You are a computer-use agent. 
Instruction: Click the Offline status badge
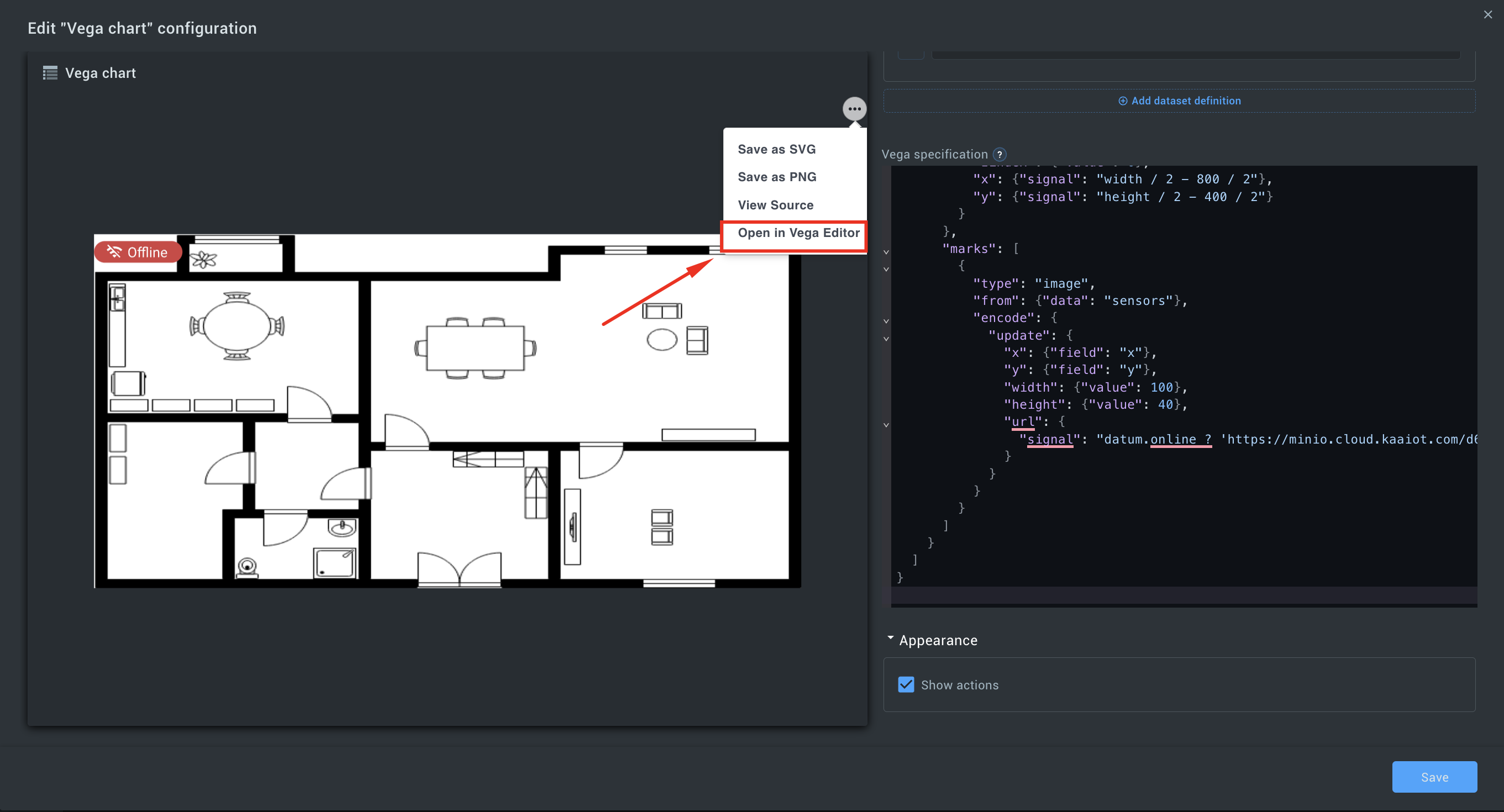(x=138, y=252)
